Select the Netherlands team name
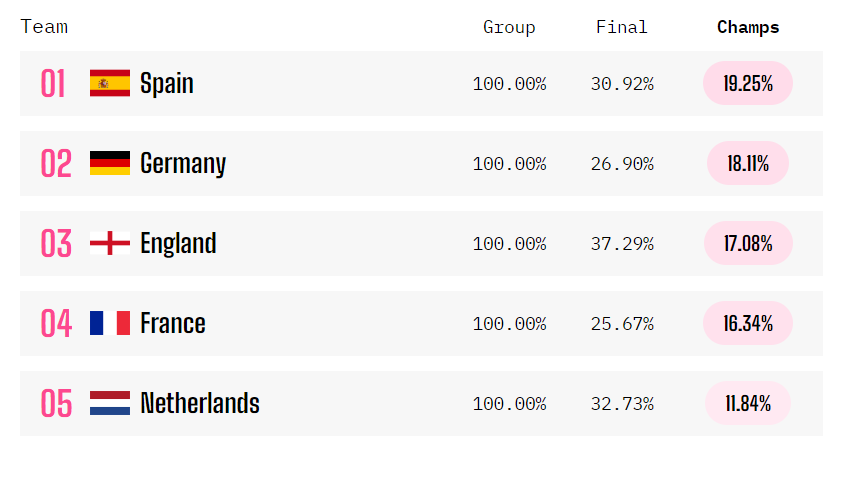Screen dimensions: 849x483 click(200, 403)
